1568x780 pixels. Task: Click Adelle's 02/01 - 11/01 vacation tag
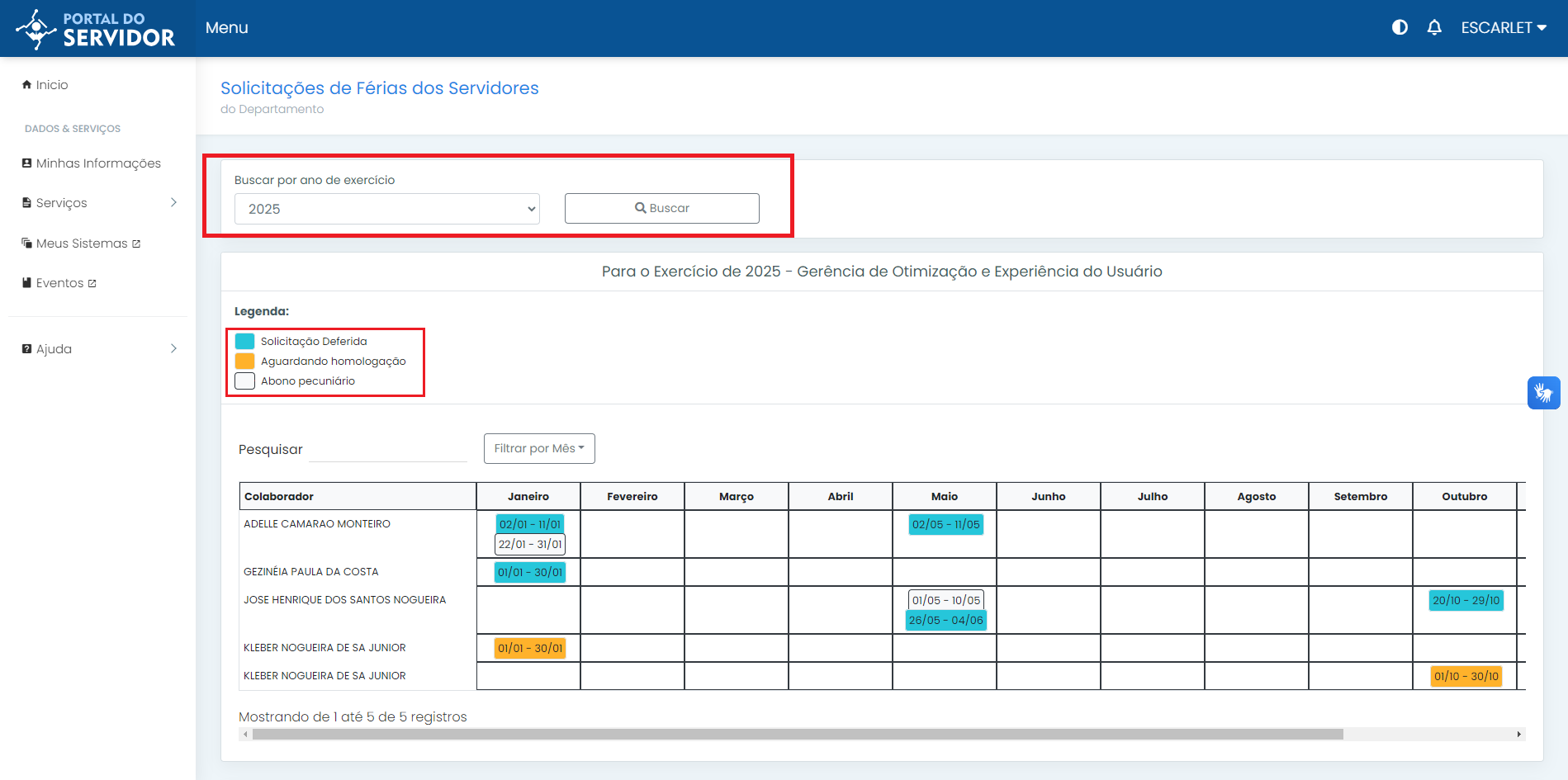coord(530,524)
